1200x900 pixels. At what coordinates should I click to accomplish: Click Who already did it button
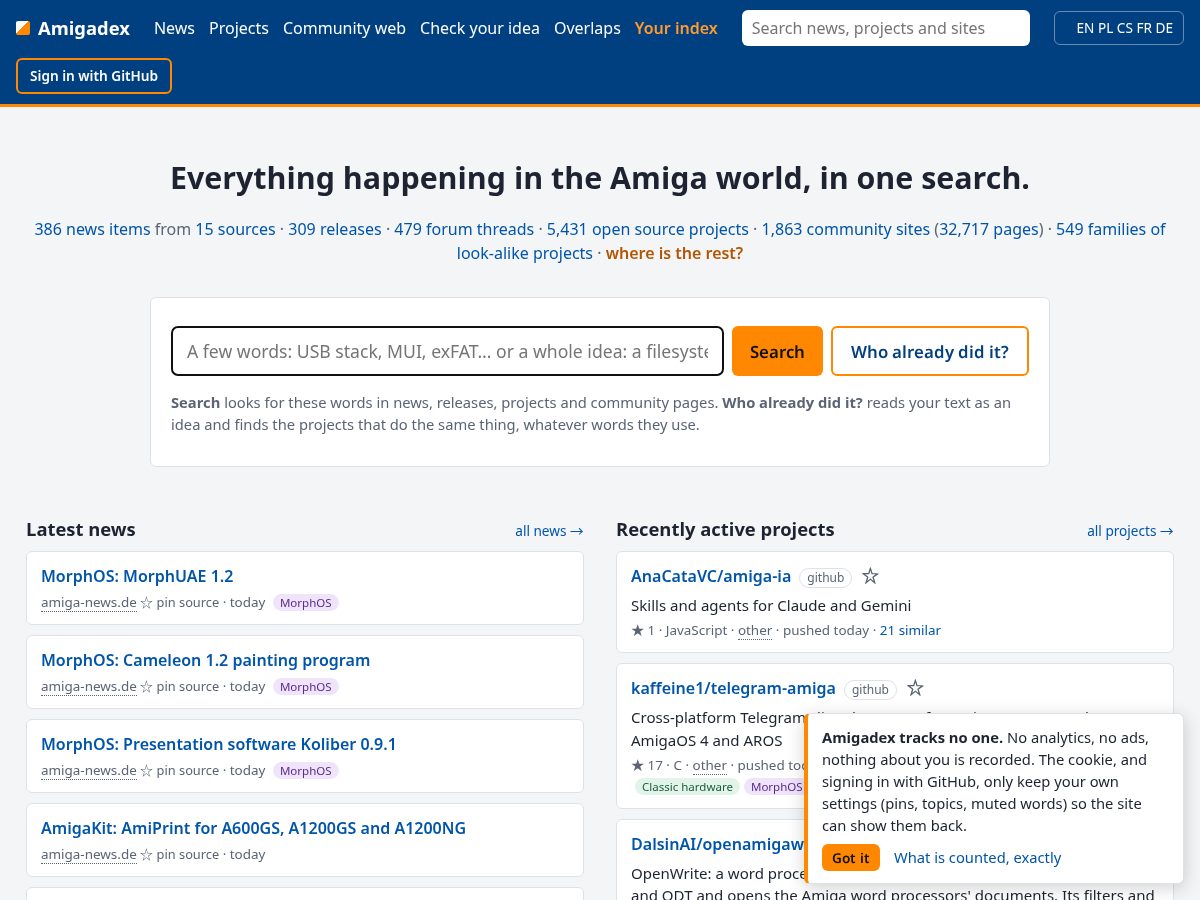click(x=930, y=351)
